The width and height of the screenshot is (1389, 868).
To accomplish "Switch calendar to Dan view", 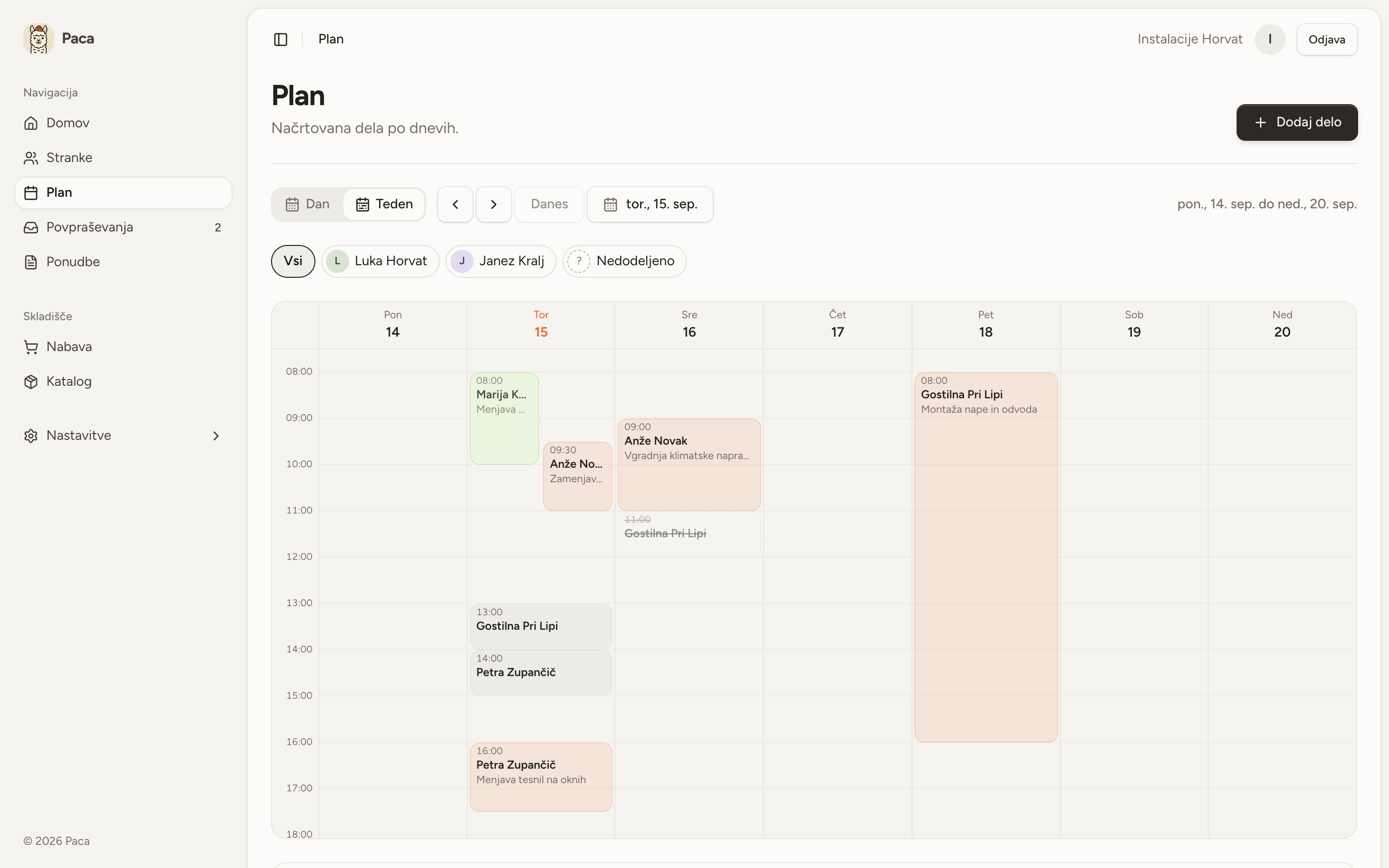I will click(308, 204).
